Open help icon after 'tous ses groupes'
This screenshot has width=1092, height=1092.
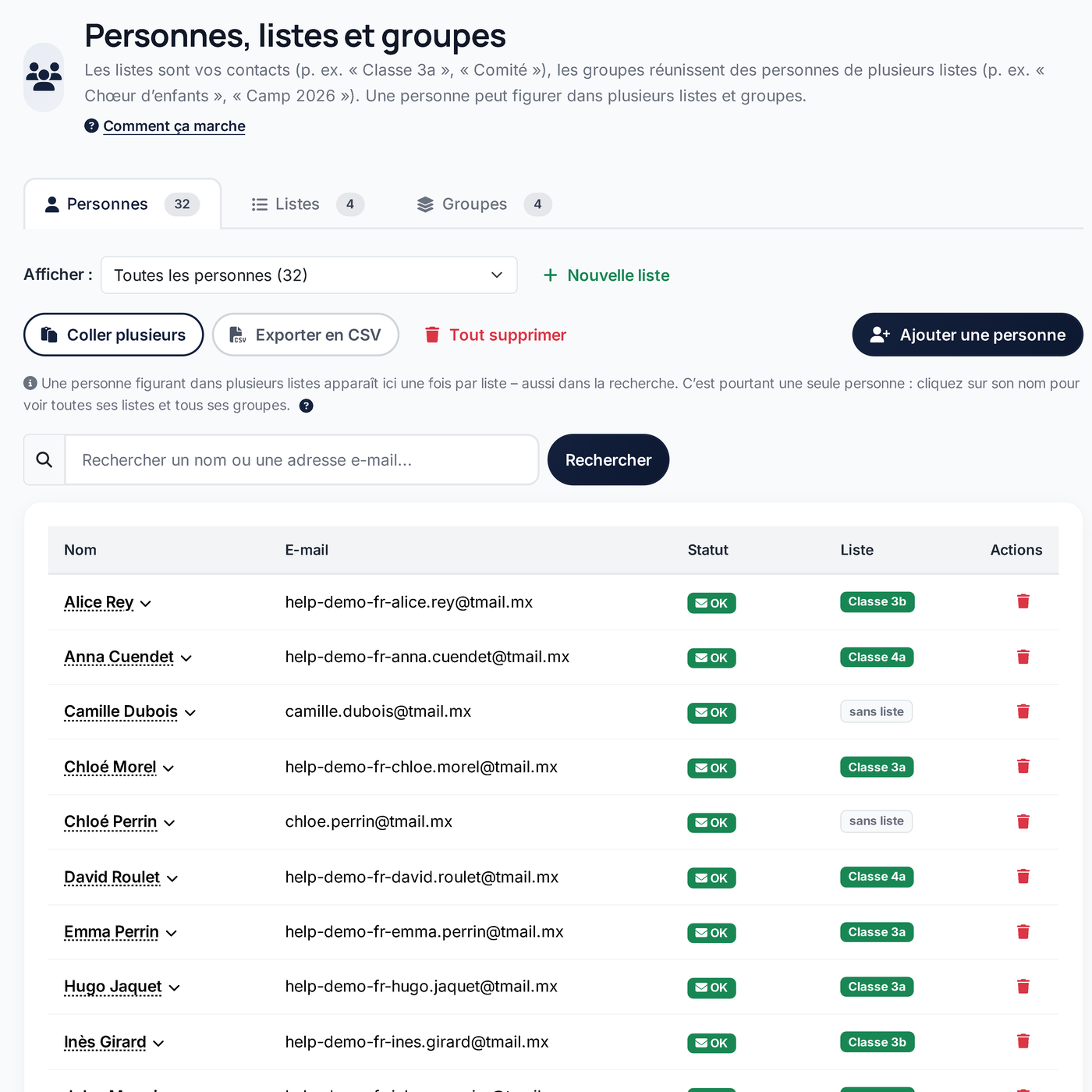pyautogui.click(x=307, y=406)
